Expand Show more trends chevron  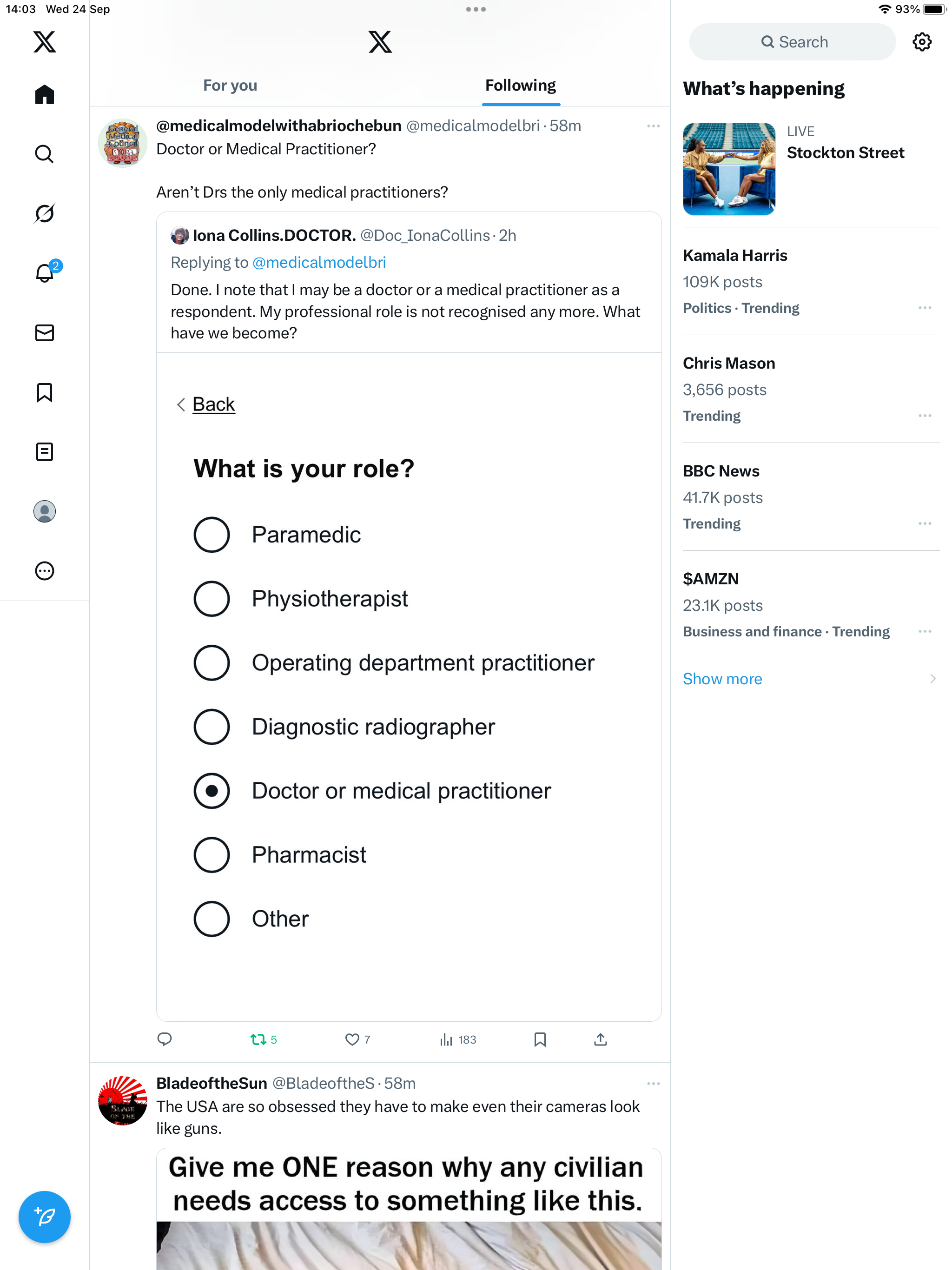932,679
